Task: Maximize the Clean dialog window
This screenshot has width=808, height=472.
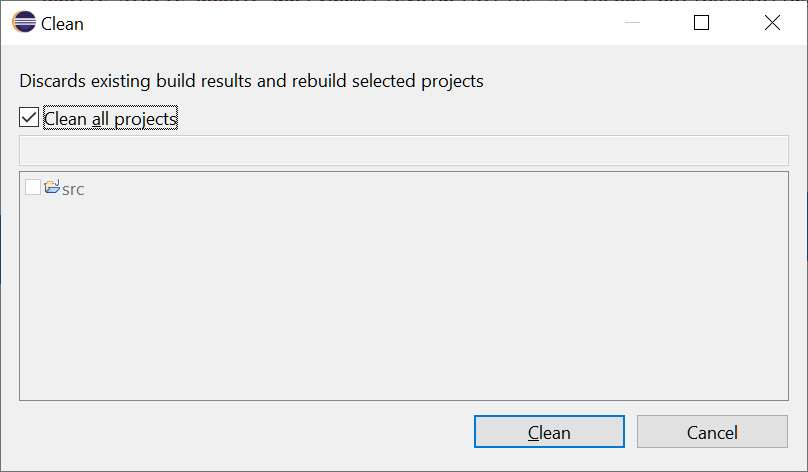Action: coord(701,23)
